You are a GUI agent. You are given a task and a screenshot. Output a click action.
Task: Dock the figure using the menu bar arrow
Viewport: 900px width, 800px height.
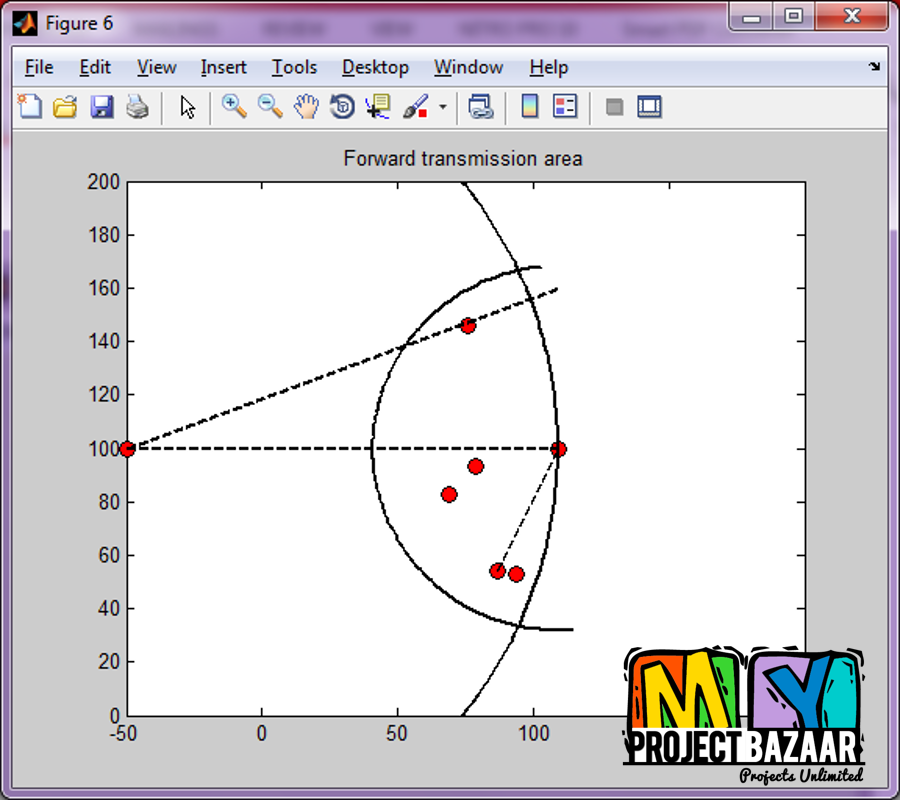tap(874, 67)
